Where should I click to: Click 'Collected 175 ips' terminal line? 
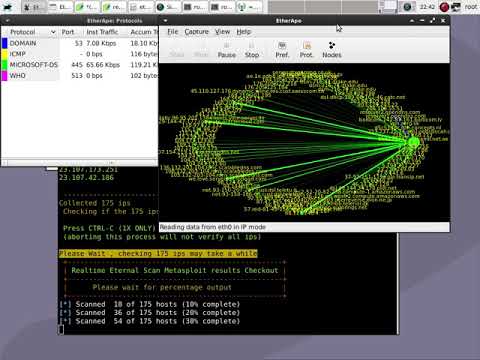(95, 203)
